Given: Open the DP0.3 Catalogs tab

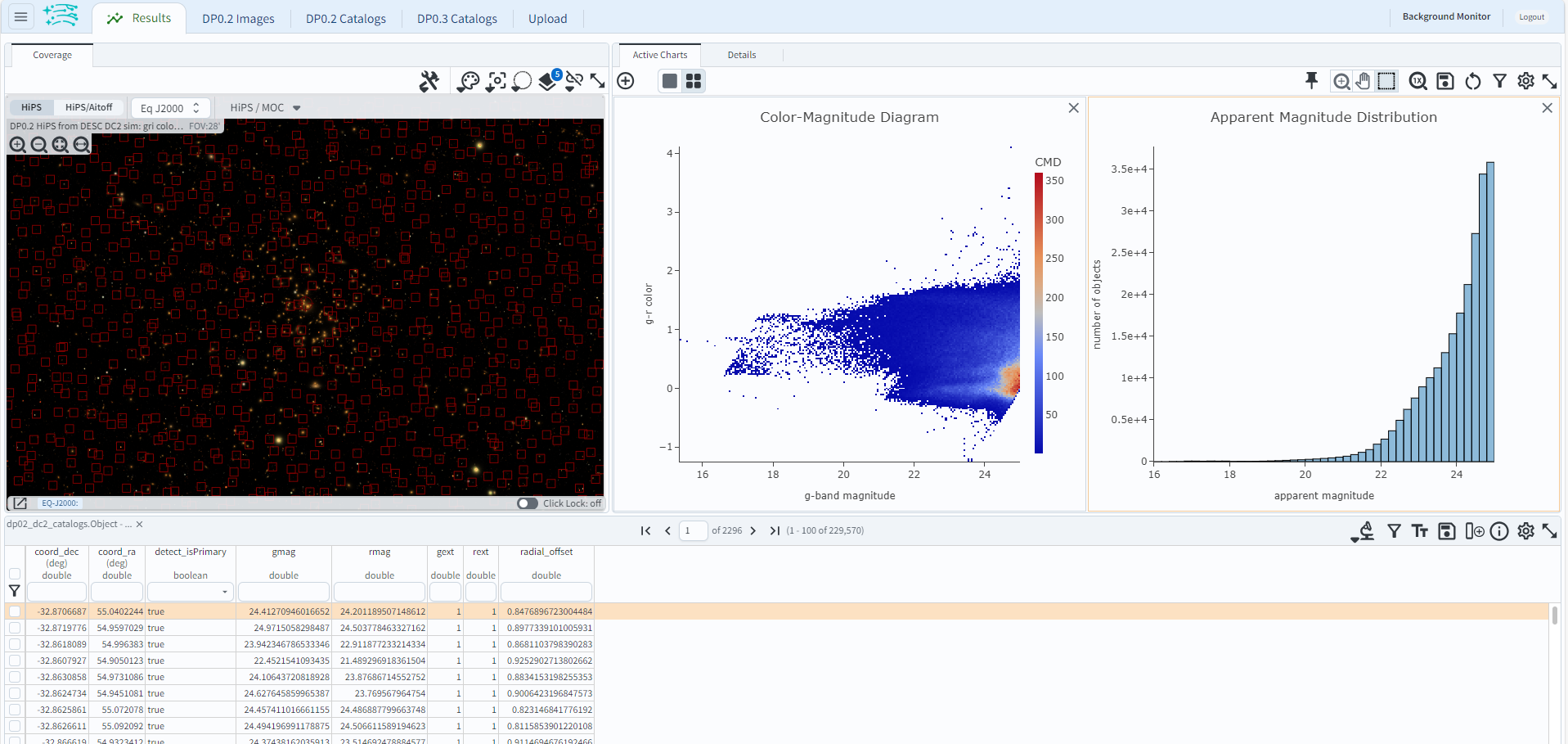Looking at the screenshot, I should [457, 19].
